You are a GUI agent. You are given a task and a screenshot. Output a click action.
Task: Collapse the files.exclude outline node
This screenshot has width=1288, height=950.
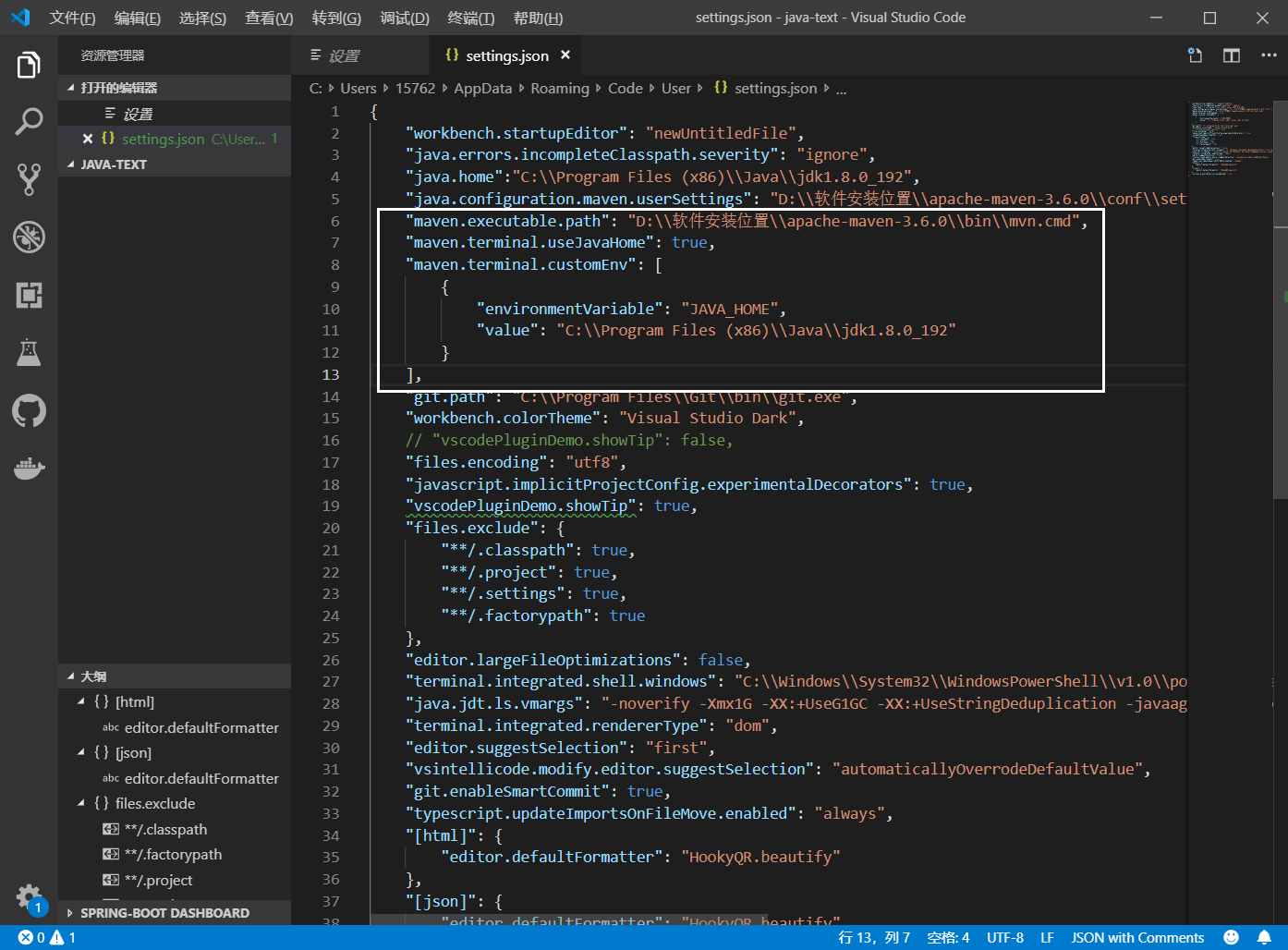tap(81, 804)
